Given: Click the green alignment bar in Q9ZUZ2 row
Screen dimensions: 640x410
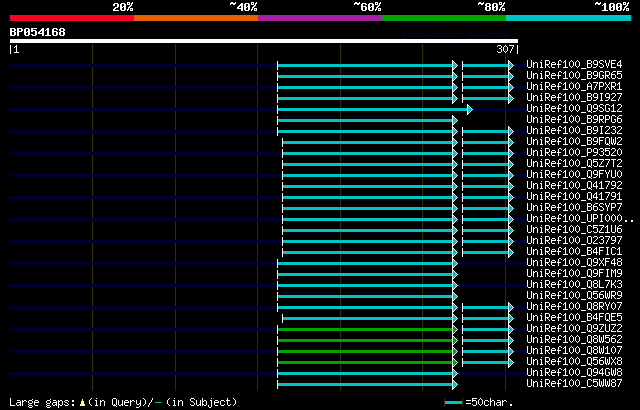Looking at the screenshot, I should (x=367, y=330).
